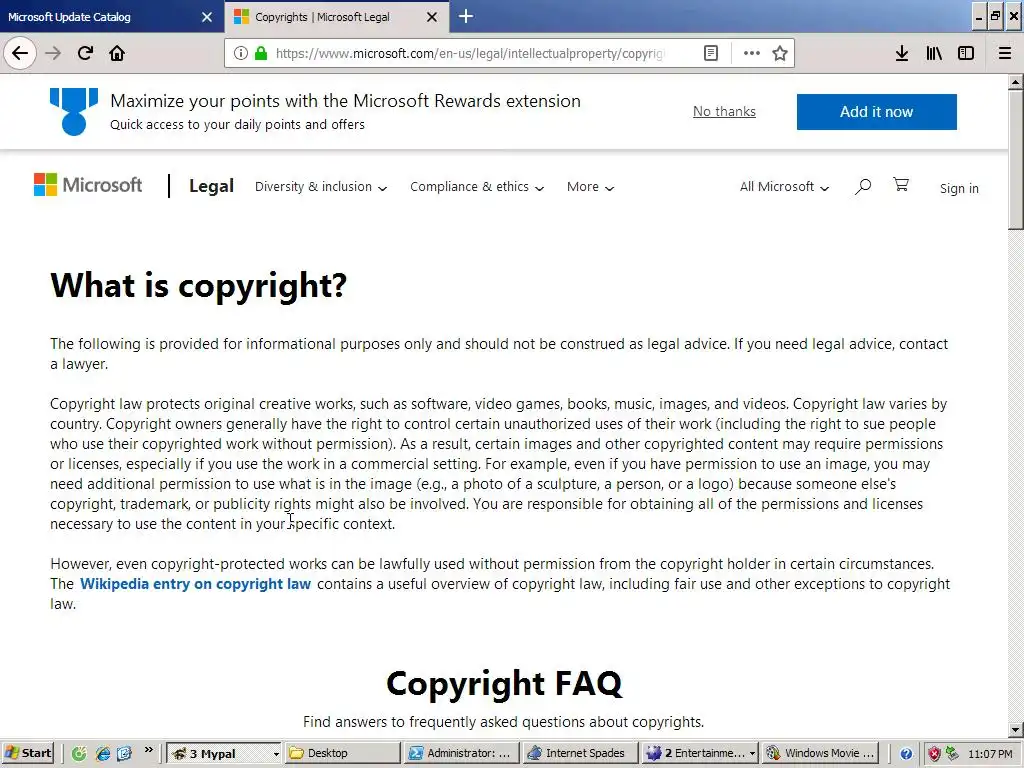
Task: Close the Microsoft Update Catalog tab
Action: click(207, 17)
